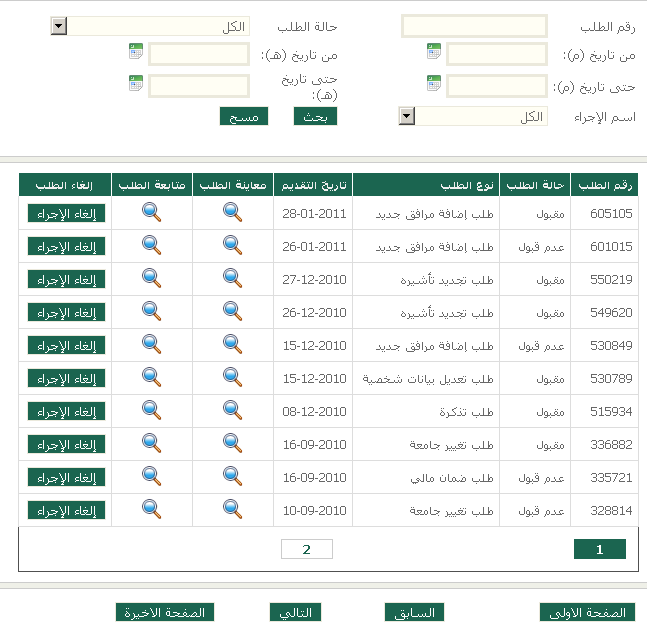Image resolution: width=647 pixels, height=633 pixels.
Task: Track request 549620 magnifier in متابعة الطلب
Action: pos(151,312)
